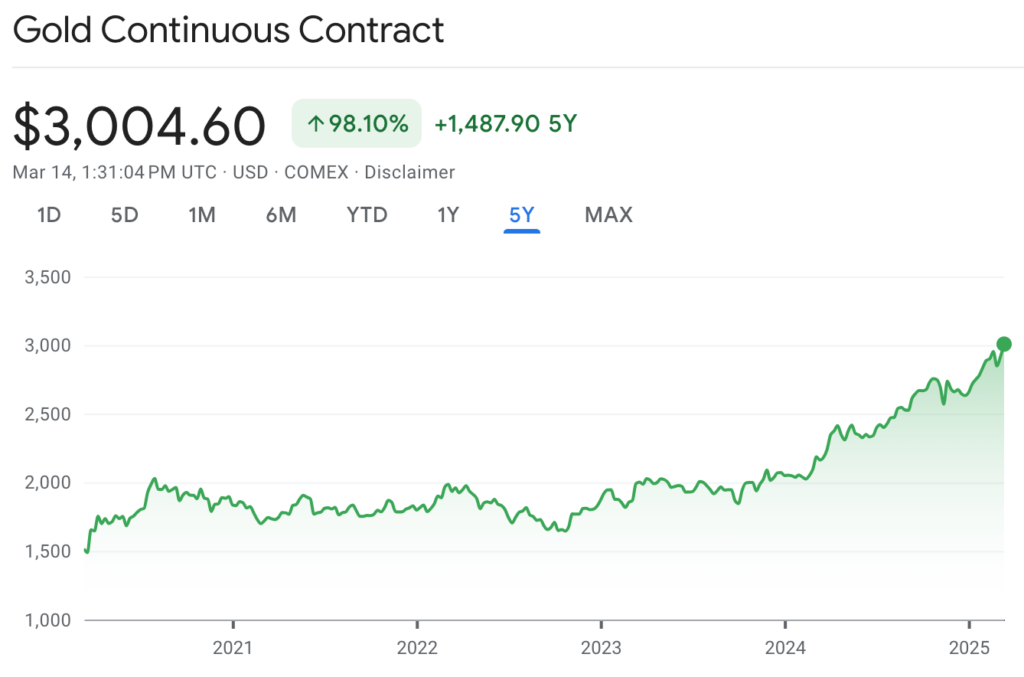Click the $3,004.60 price figure
The height and width of the screenshot is (677, 1024).
coord(139,125)
